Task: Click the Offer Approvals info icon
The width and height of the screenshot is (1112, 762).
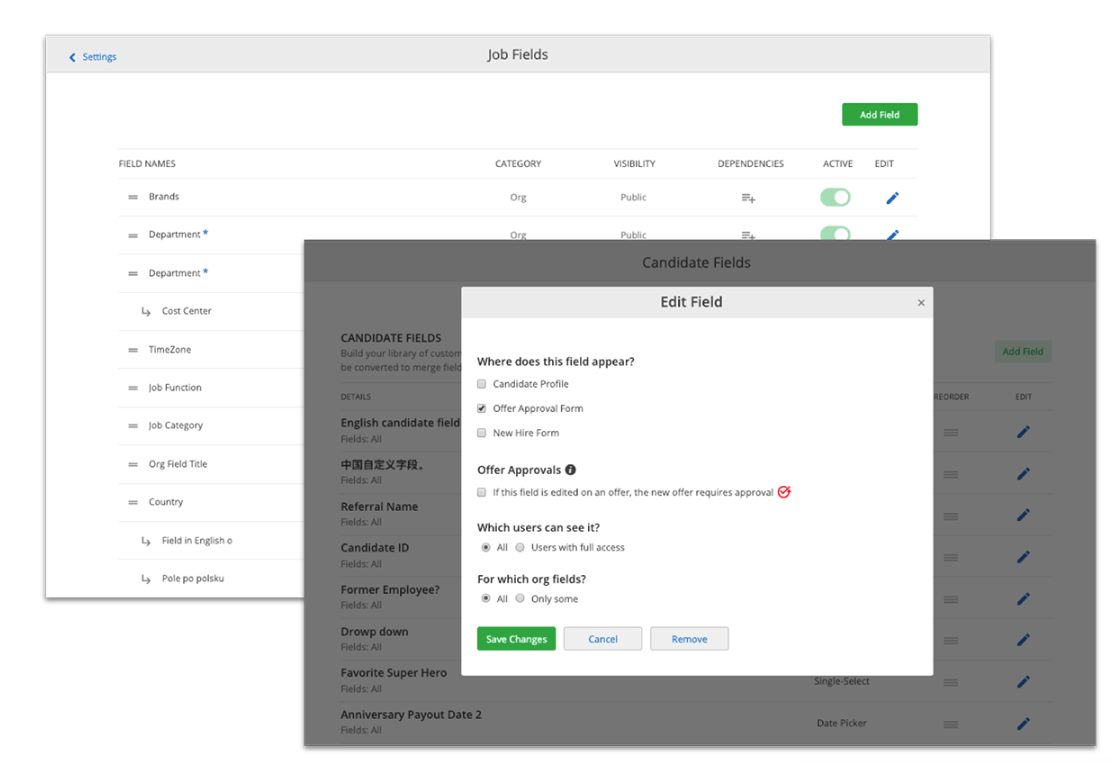Action: pyautogui.click(x=570, y=470)
